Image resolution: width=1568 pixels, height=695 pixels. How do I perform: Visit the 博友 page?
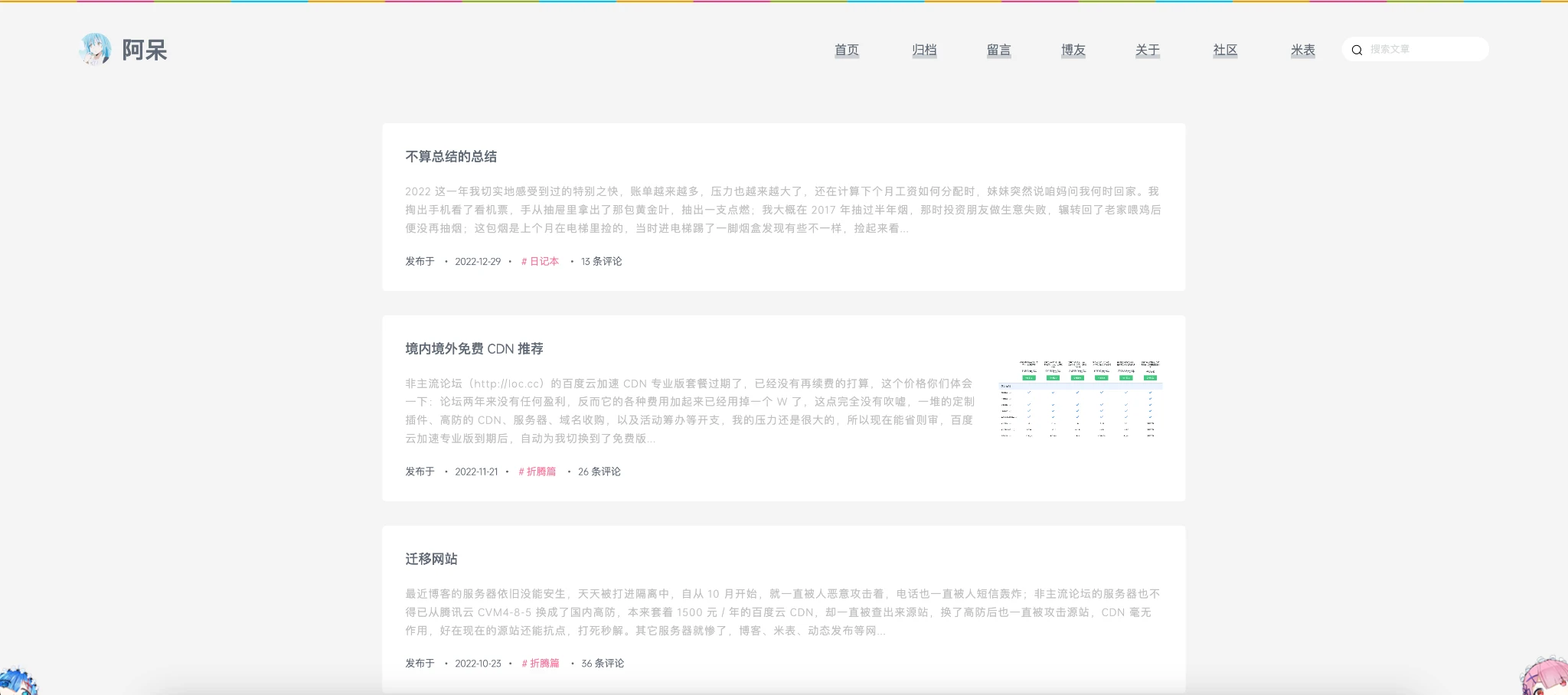[1072, 50]
